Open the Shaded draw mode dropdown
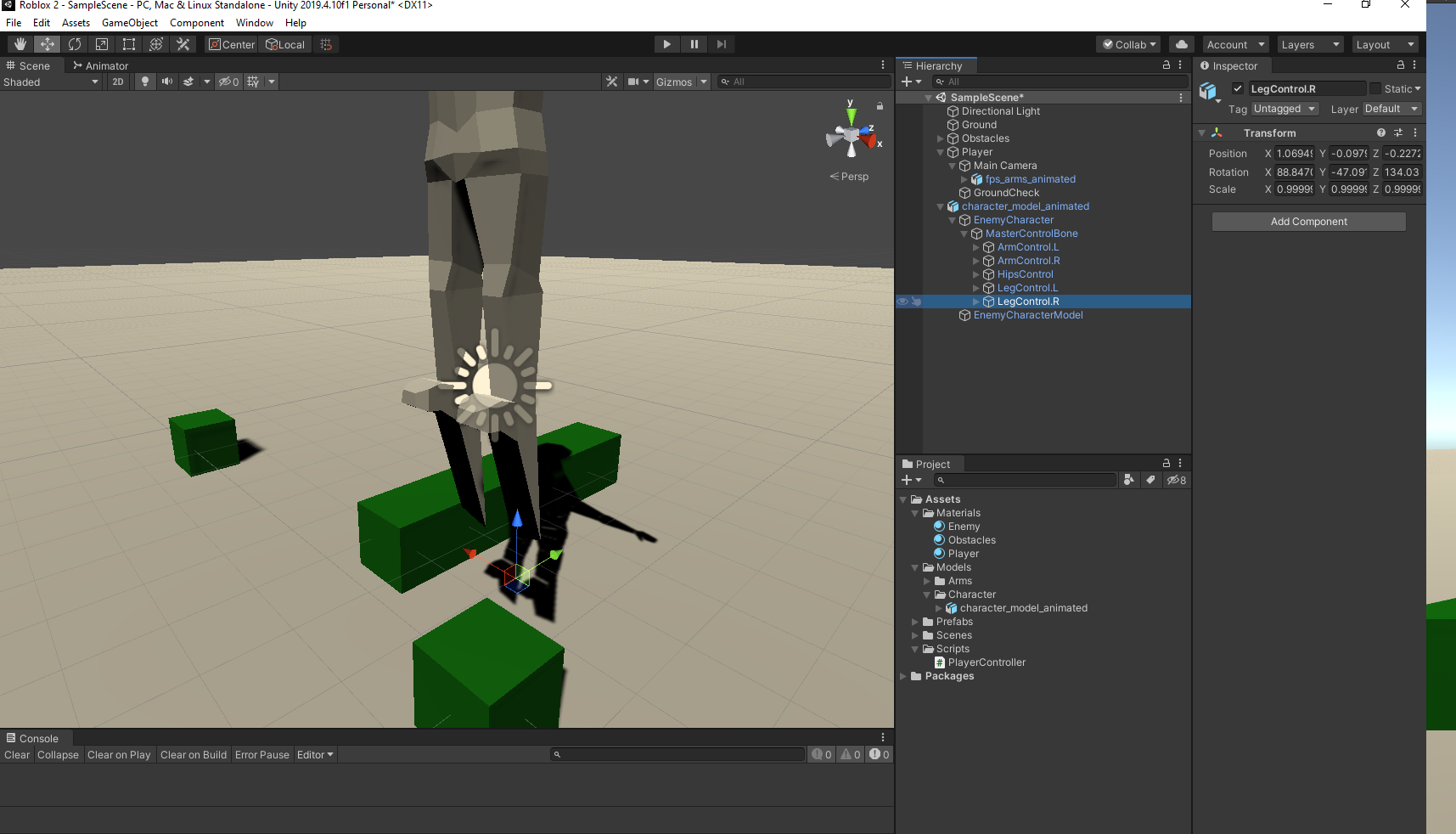1456x834 pixels. pos(51,82)
